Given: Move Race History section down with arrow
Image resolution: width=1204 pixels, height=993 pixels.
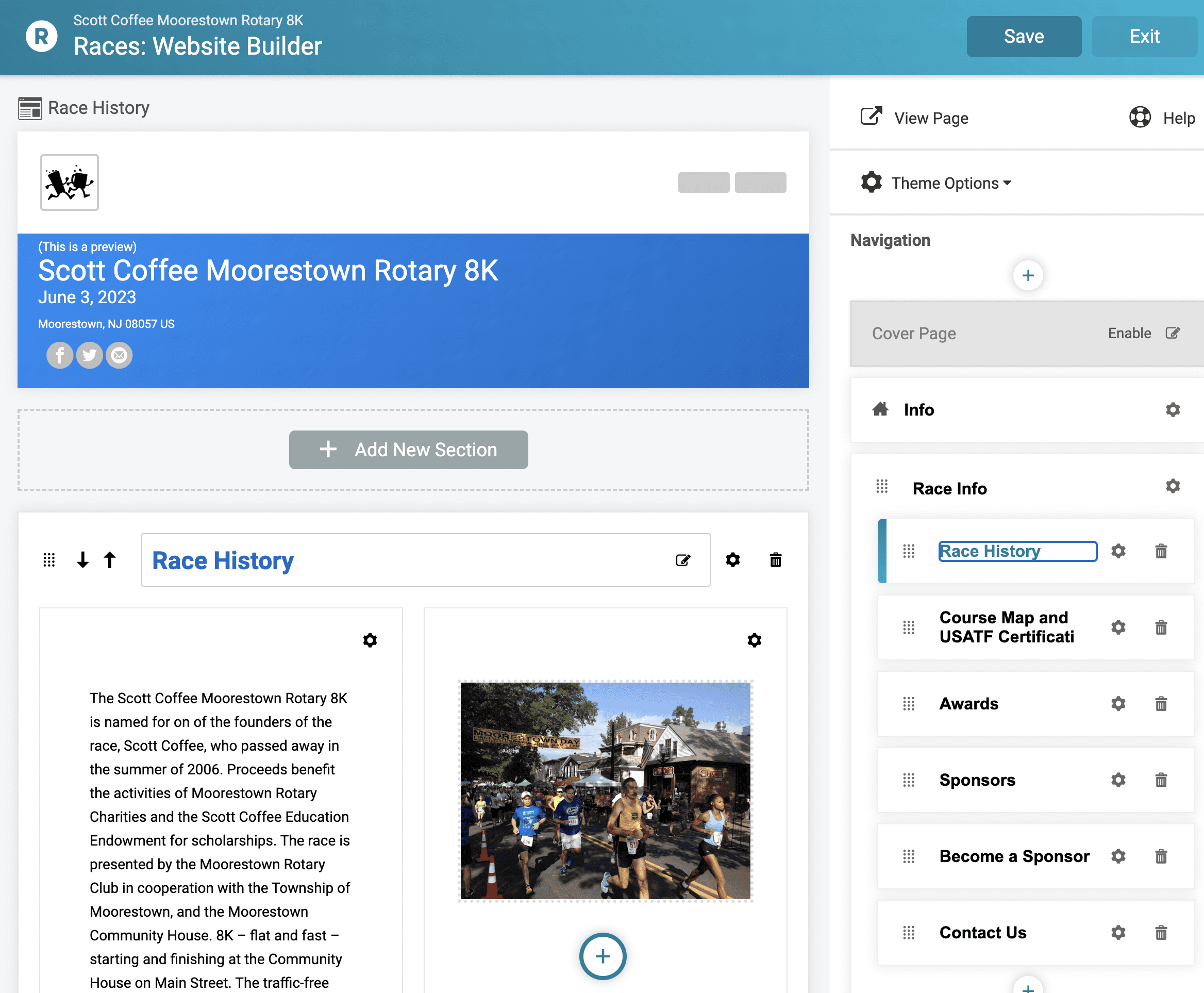Looking at the screenshot, I should [83, 560].
